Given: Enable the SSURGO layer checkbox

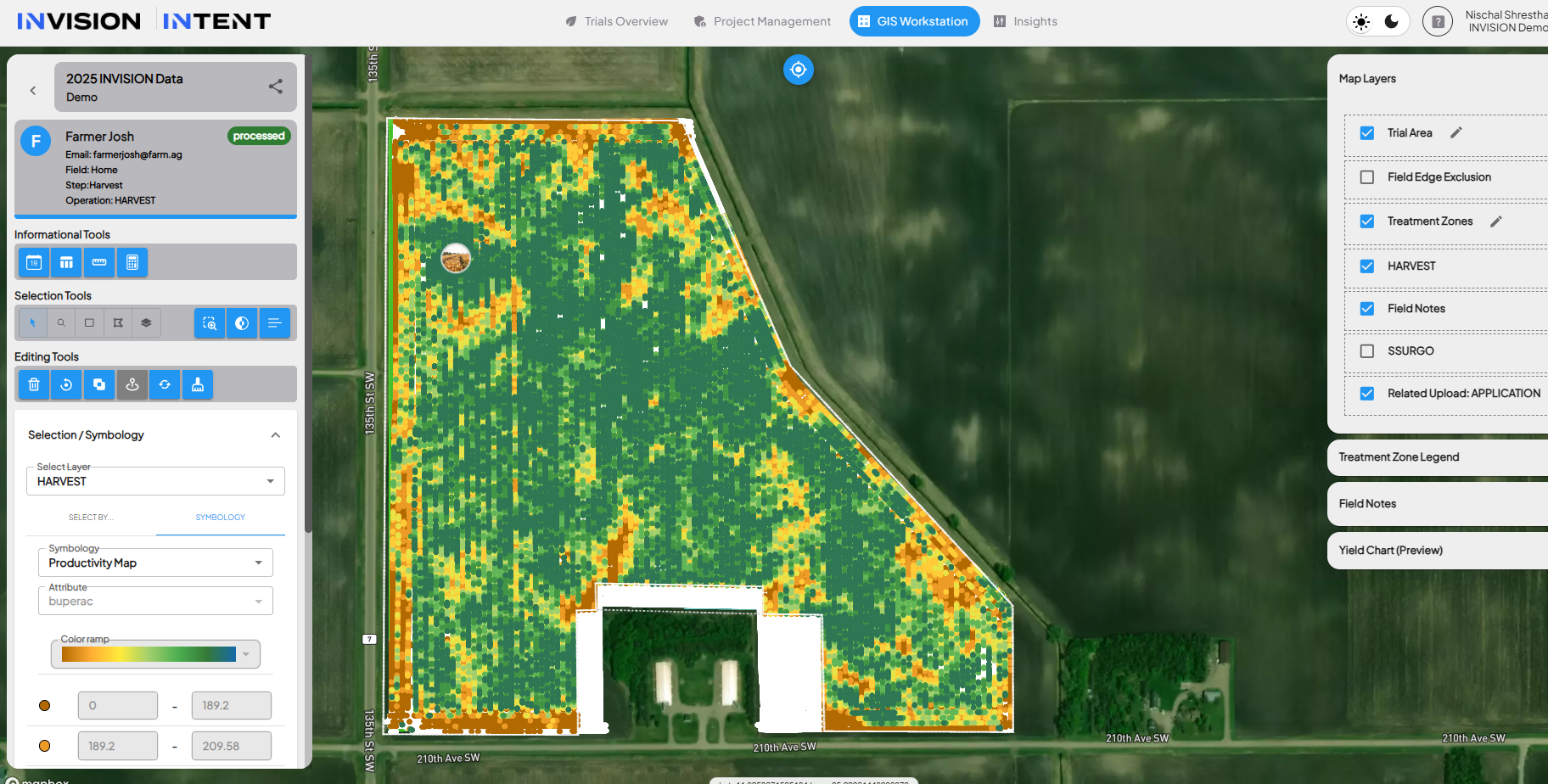Looking at the screenshot, I should (1366, 351).
